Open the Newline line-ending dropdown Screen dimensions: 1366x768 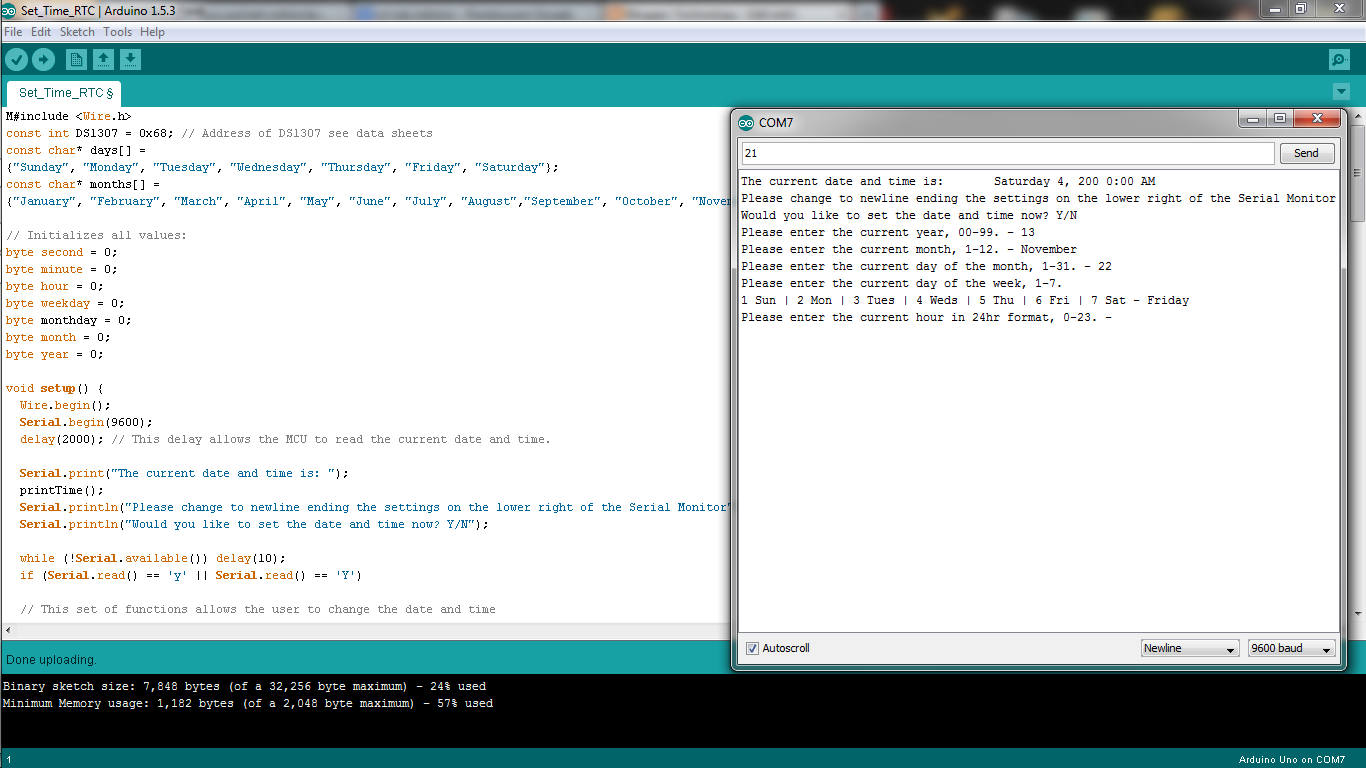coord(1190,649)
